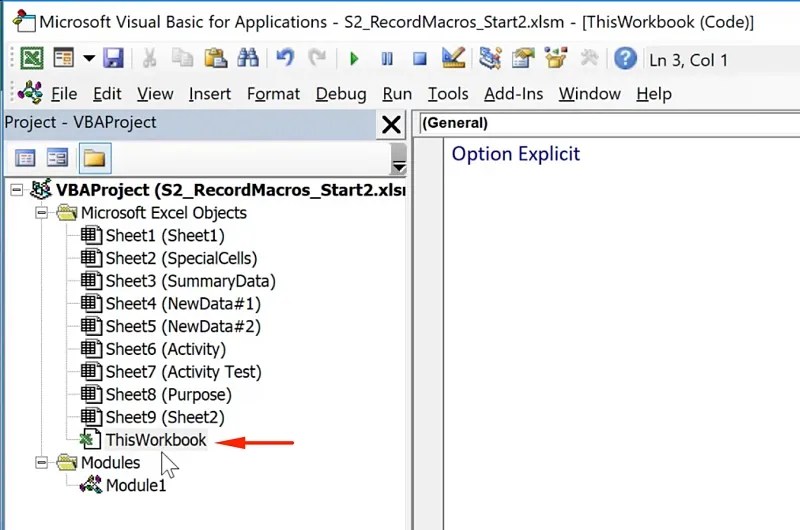Select Sheet2 (SpecialCells) in project tree
Image resolution: width=800 pixels, height=530 pixels.
coord(181,258)
